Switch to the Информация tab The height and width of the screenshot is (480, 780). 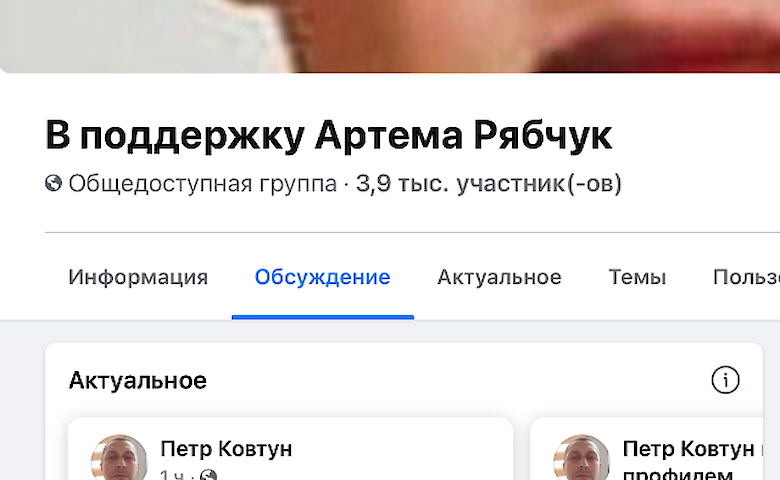138,277
